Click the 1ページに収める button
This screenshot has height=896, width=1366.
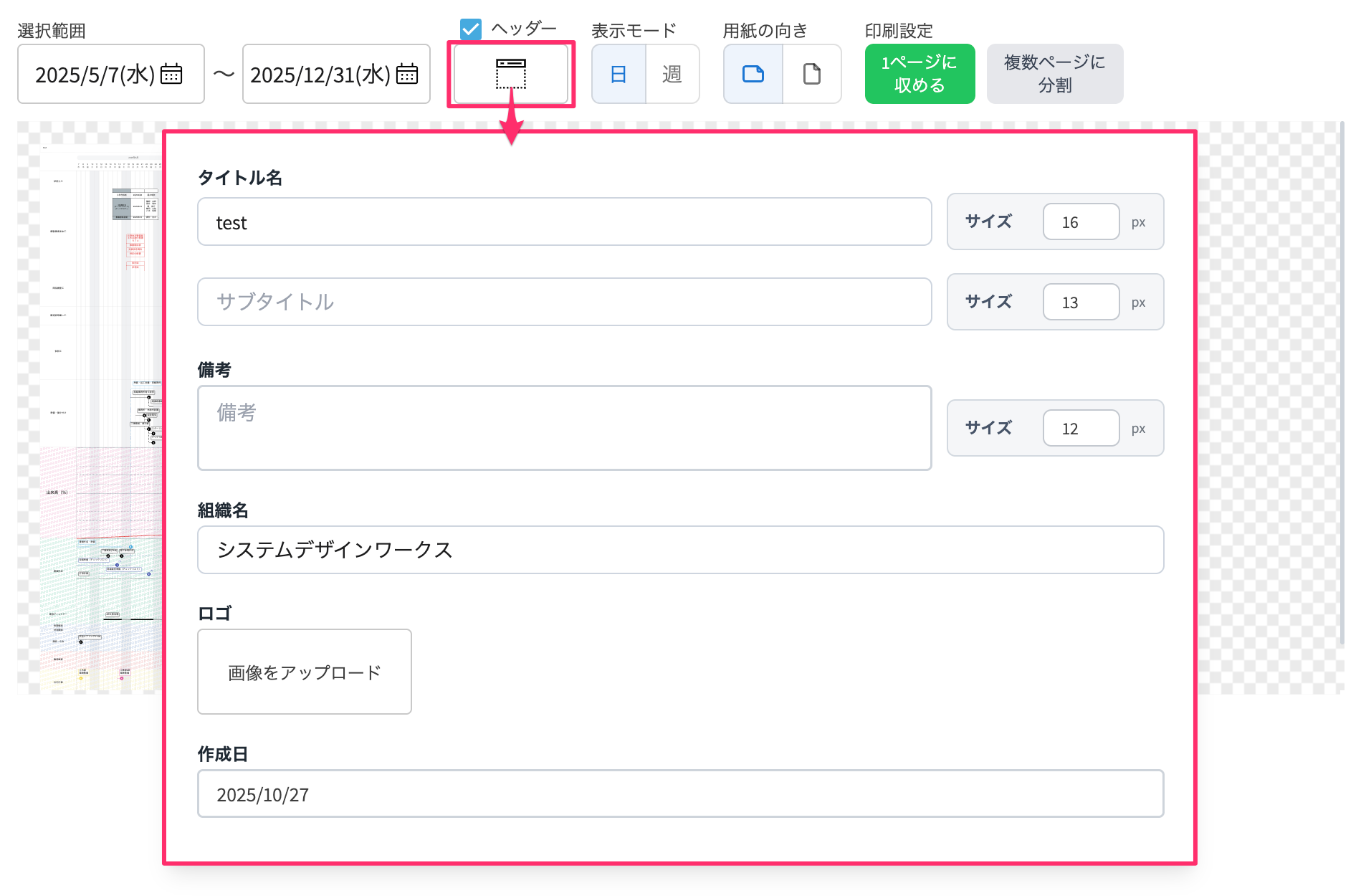(x=919, y=74)
